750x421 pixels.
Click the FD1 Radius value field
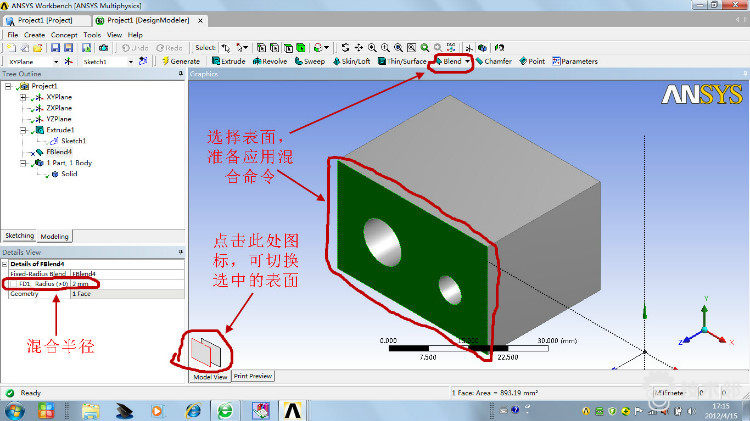click(x=127, y=284)
